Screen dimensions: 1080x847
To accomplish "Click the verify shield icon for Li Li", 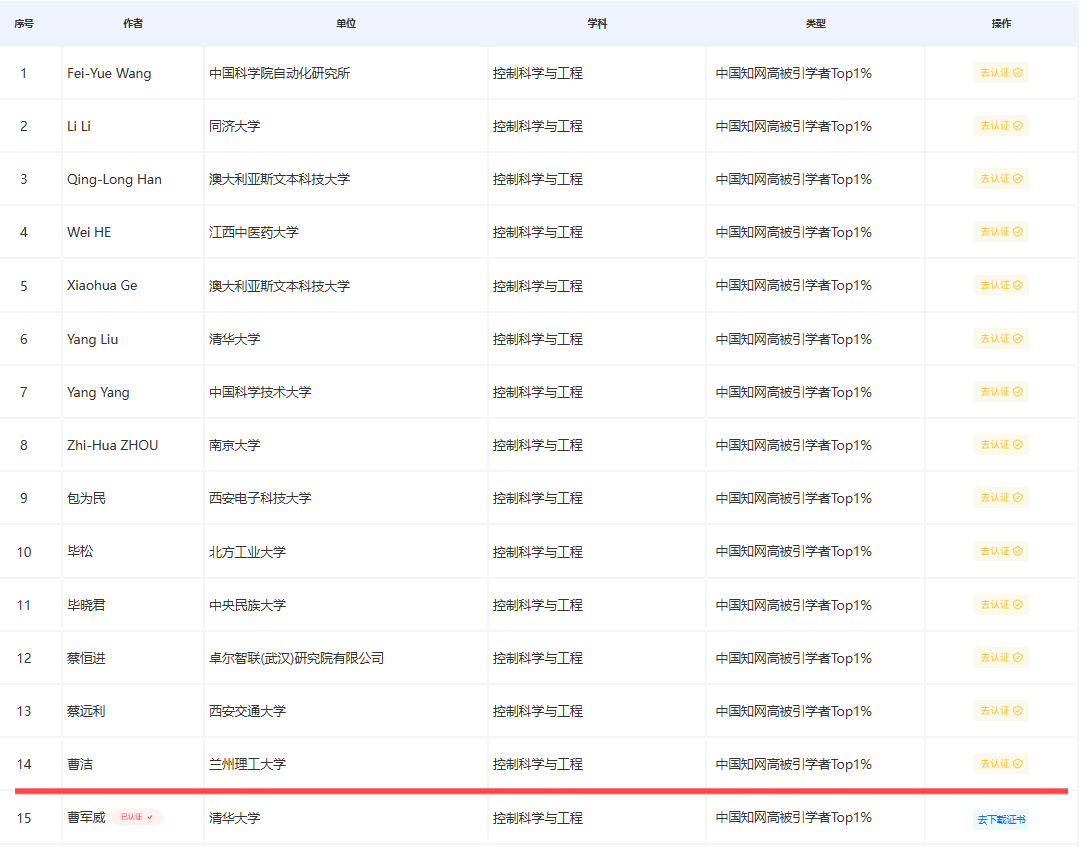I will [x=1018, y=126].
